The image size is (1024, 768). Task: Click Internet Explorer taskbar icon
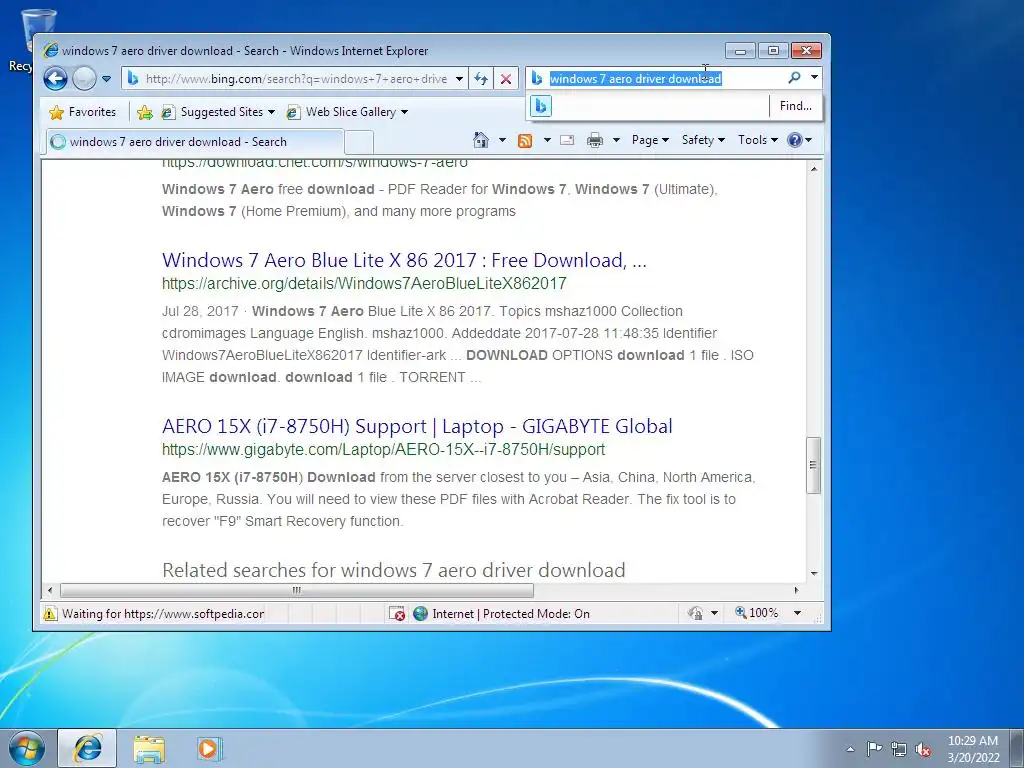[88, 748]
